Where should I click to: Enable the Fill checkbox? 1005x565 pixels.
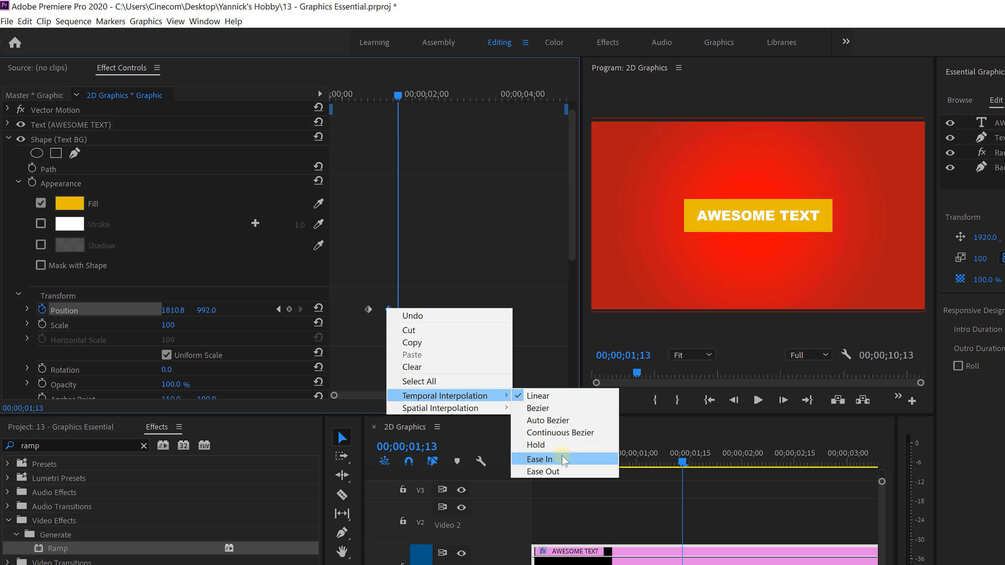tap(41, 203)
